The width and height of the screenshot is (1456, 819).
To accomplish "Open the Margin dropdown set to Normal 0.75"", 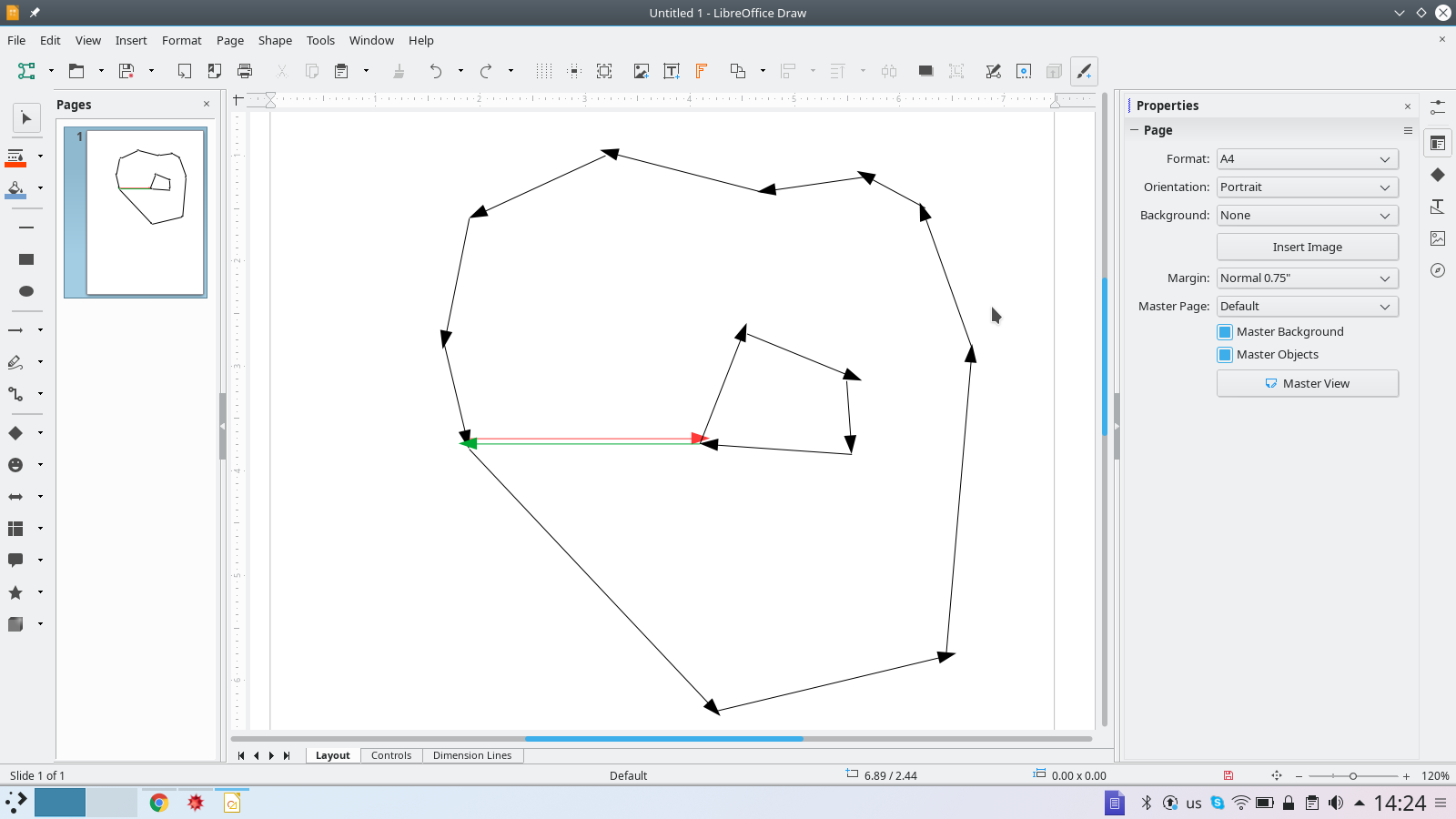I will pos(1307,278).
